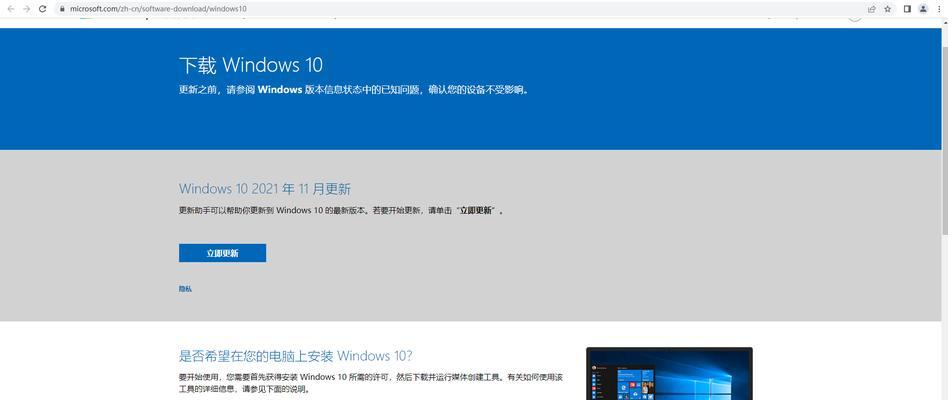This screenshot has height=400, width=948.
Task: Click the 下载 Windows 10 heading
Action: (251, 65)
